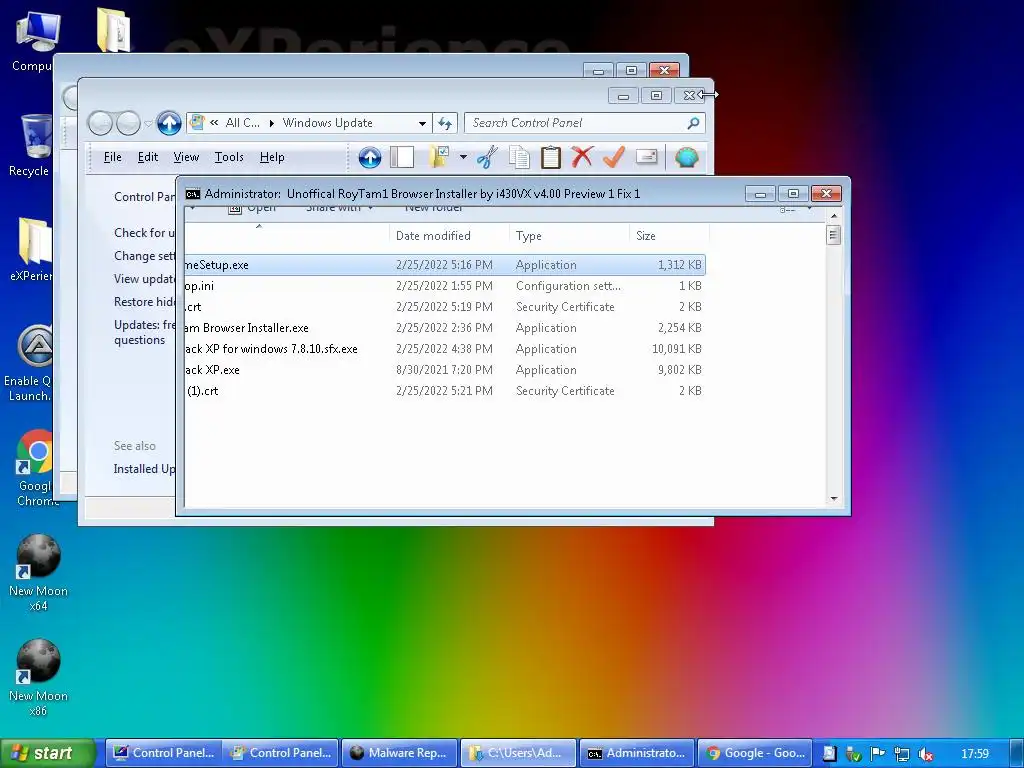
Task: Click the blue Up arrow beside the address bar
Action: [168, 123]
